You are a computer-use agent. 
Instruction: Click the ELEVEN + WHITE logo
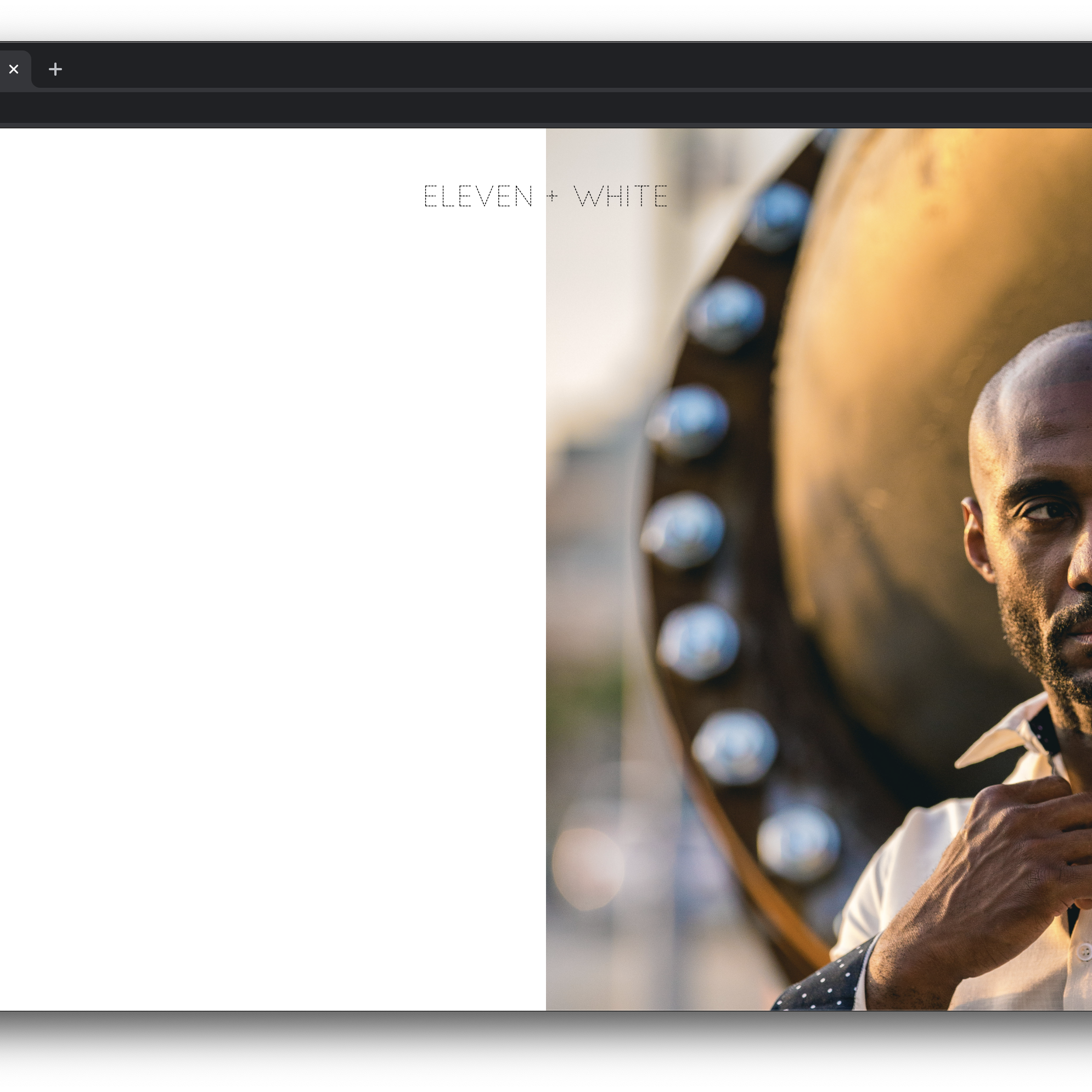pyautogui.click(x=545, y=196)
